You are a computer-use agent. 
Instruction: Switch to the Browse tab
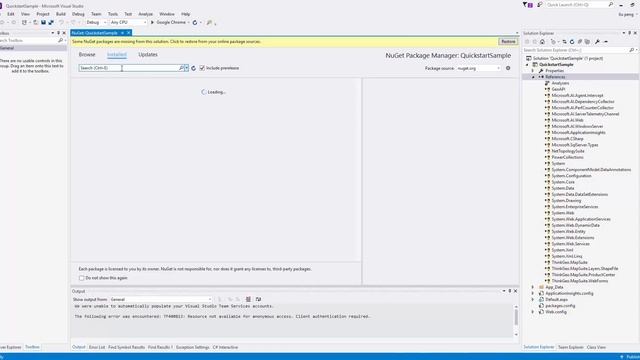(x=87, y=54)
